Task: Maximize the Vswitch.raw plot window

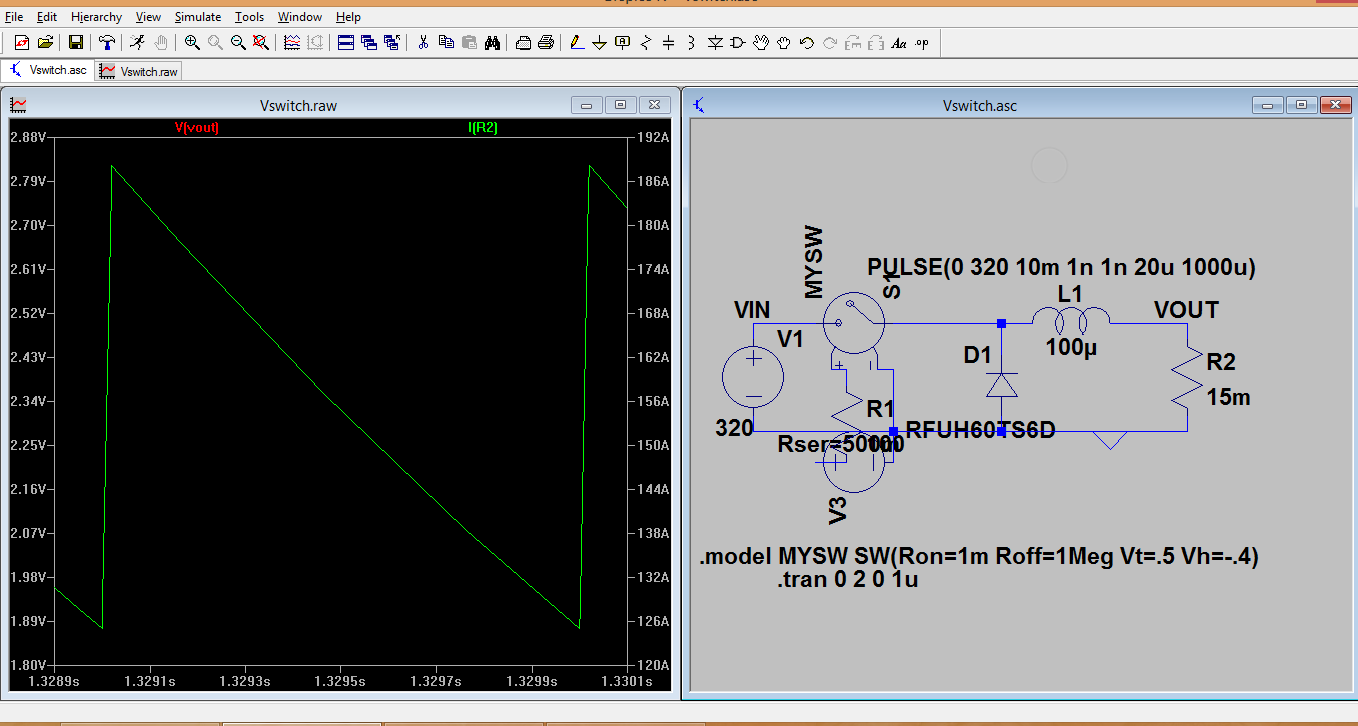Action: coord(620,105)
